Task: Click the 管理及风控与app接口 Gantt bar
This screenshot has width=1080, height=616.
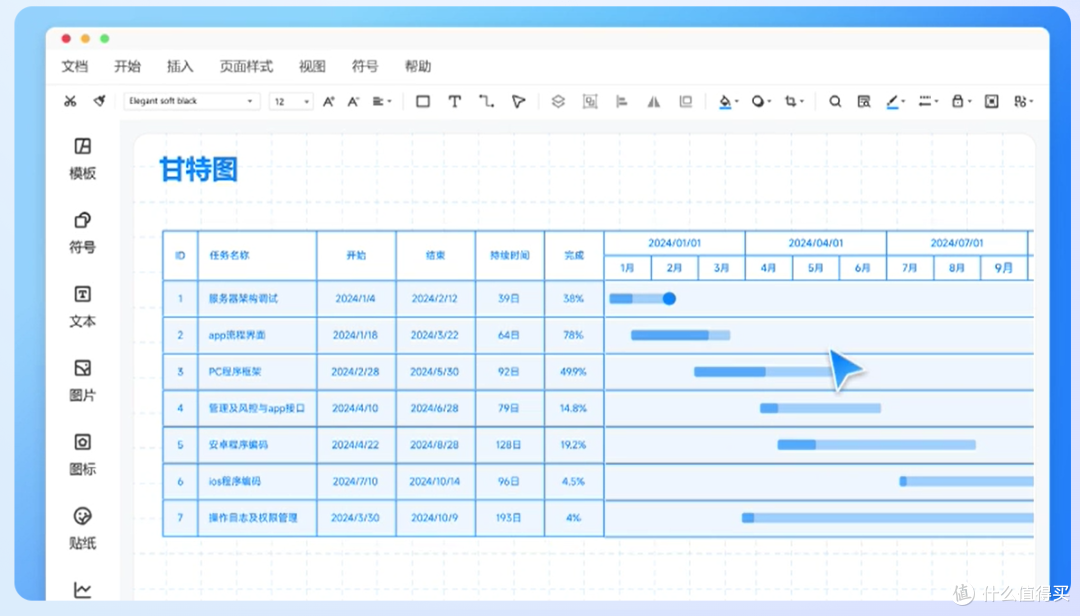Action: click(x=820, y=408)
